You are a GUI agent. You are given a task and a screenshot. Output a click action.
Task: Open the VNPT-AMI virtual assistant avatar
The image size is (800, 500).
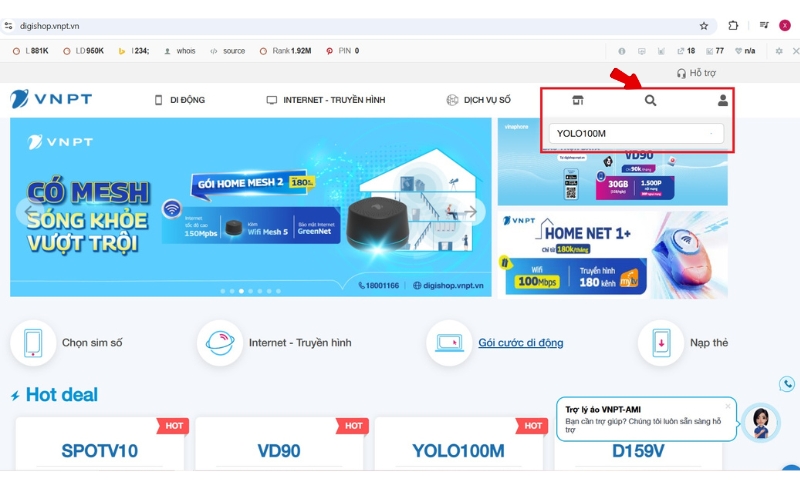761,422
